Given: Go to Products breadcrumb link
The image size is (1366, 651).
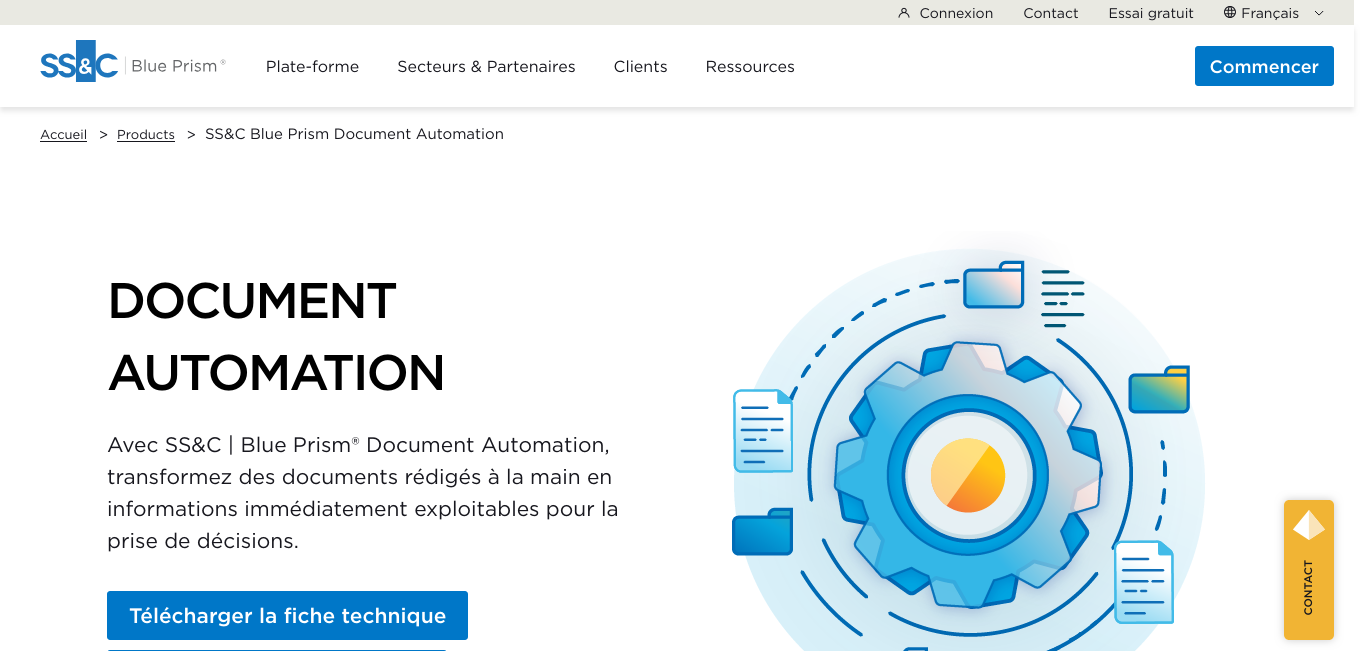Looking at the screenshot, I should click(x=146, y=134).
